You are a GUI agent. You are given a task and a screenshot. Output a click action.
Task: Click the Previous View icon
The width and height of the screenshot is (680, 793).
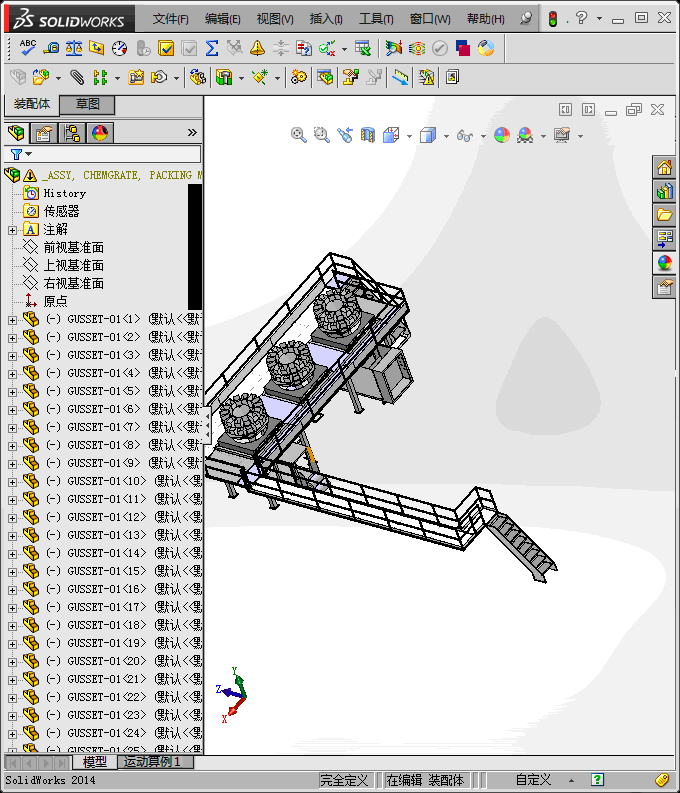345,135
